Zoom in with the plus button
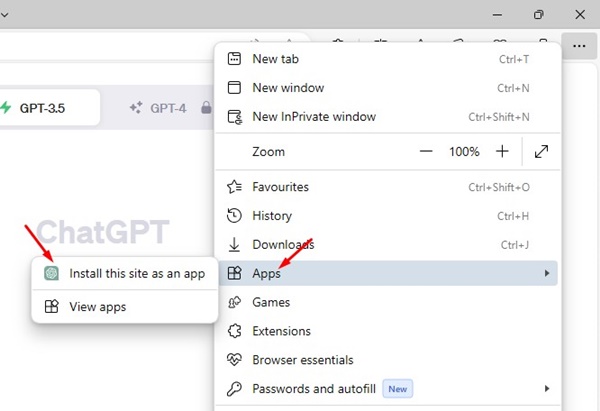The height and width of the screenshot is (411, 600). point(502,152)
